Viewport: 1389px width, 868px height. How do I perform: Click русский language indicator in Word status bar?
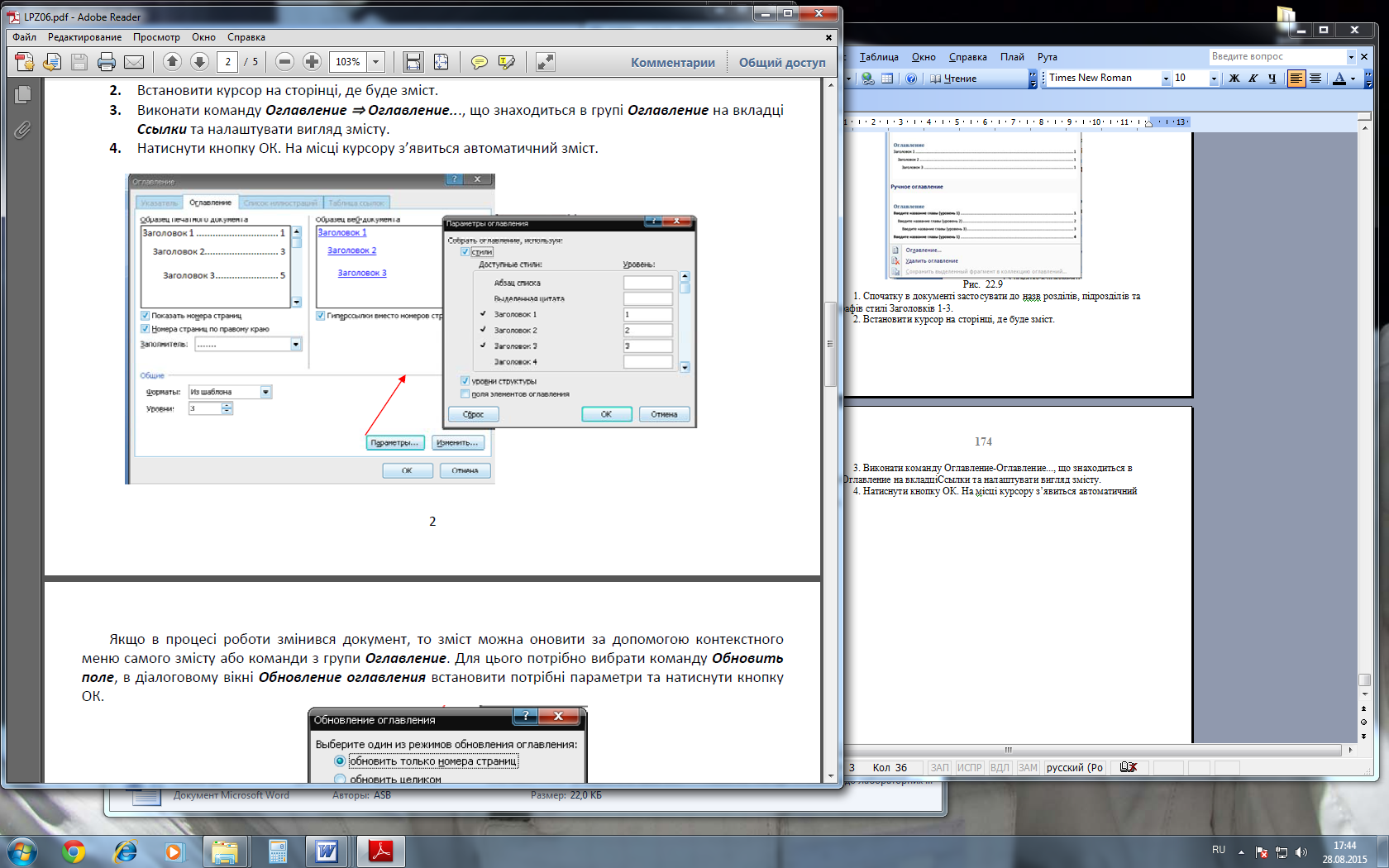[1075, 768]
